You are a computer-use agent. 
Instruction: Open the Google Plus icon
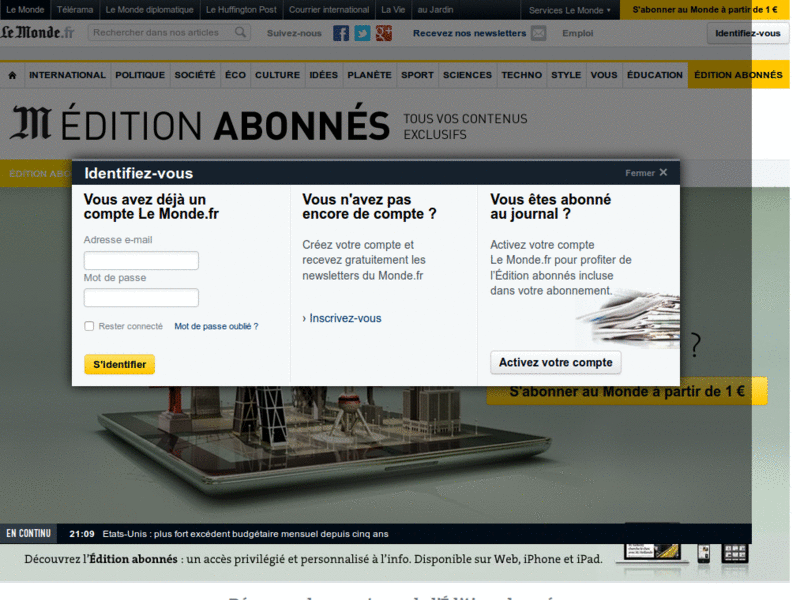click(384, 33)
